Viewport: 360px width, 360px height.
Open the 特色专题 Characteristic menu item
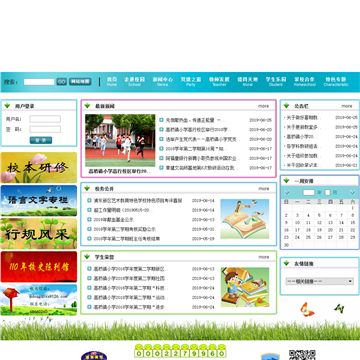pos(336,82)
